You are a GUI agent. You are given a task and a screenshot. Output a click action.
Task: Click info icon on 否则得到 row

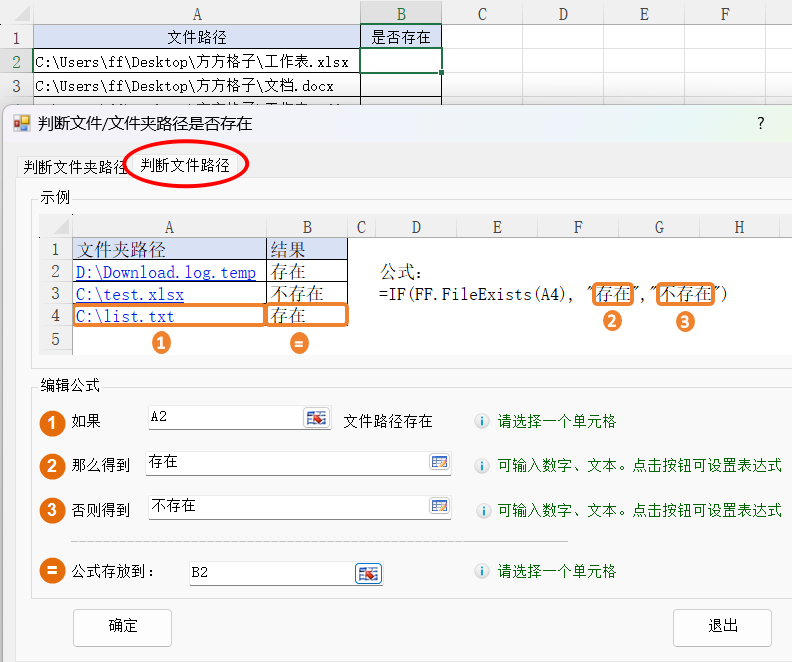point(482,510)
